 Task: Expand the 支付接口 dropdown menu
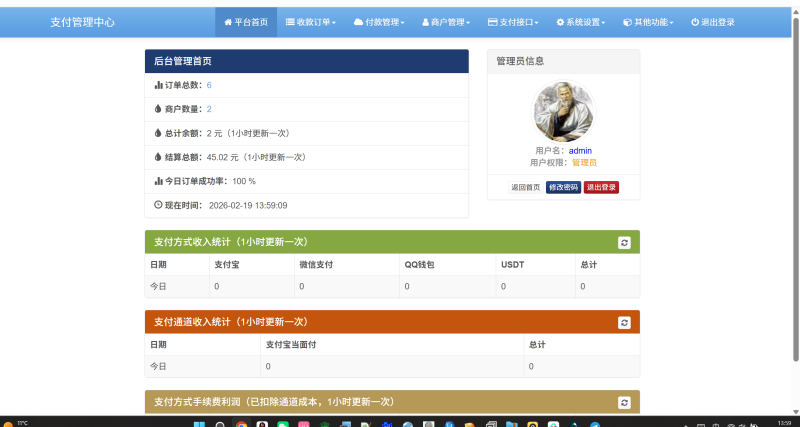[x=513, y=22]
